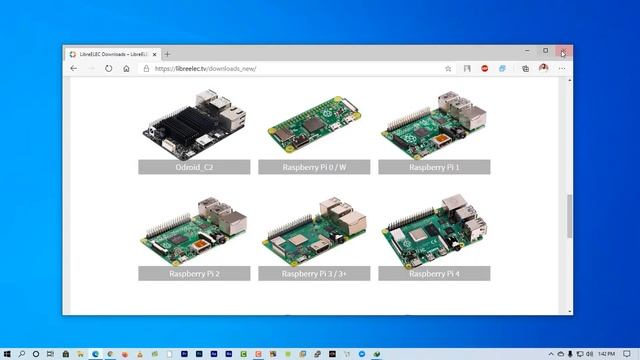Choose the Raspberry Pi 1 button
The image size is (640, 360).
tap(434, 167)
